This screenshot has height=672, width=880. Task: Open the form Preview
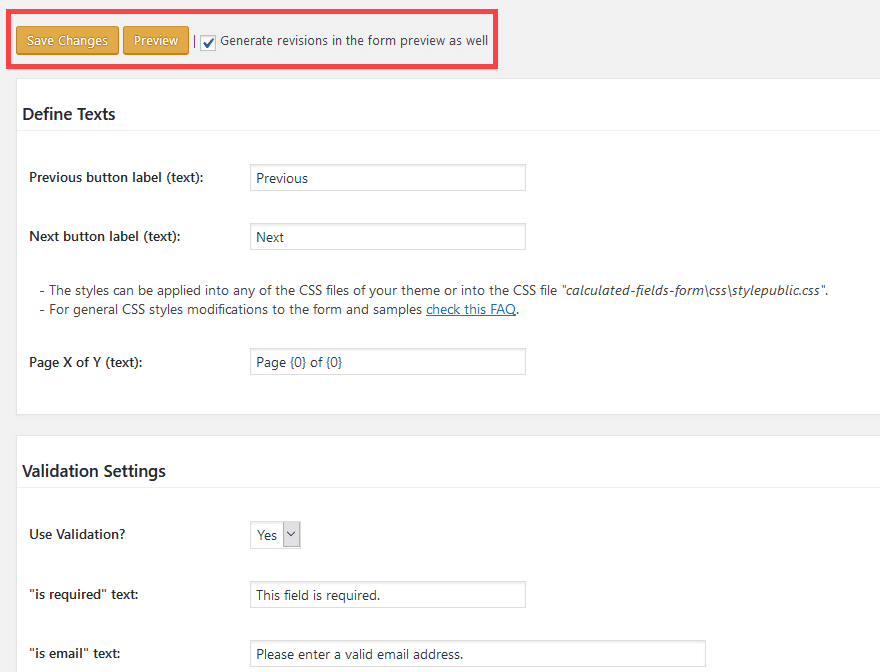coord(156,40)
